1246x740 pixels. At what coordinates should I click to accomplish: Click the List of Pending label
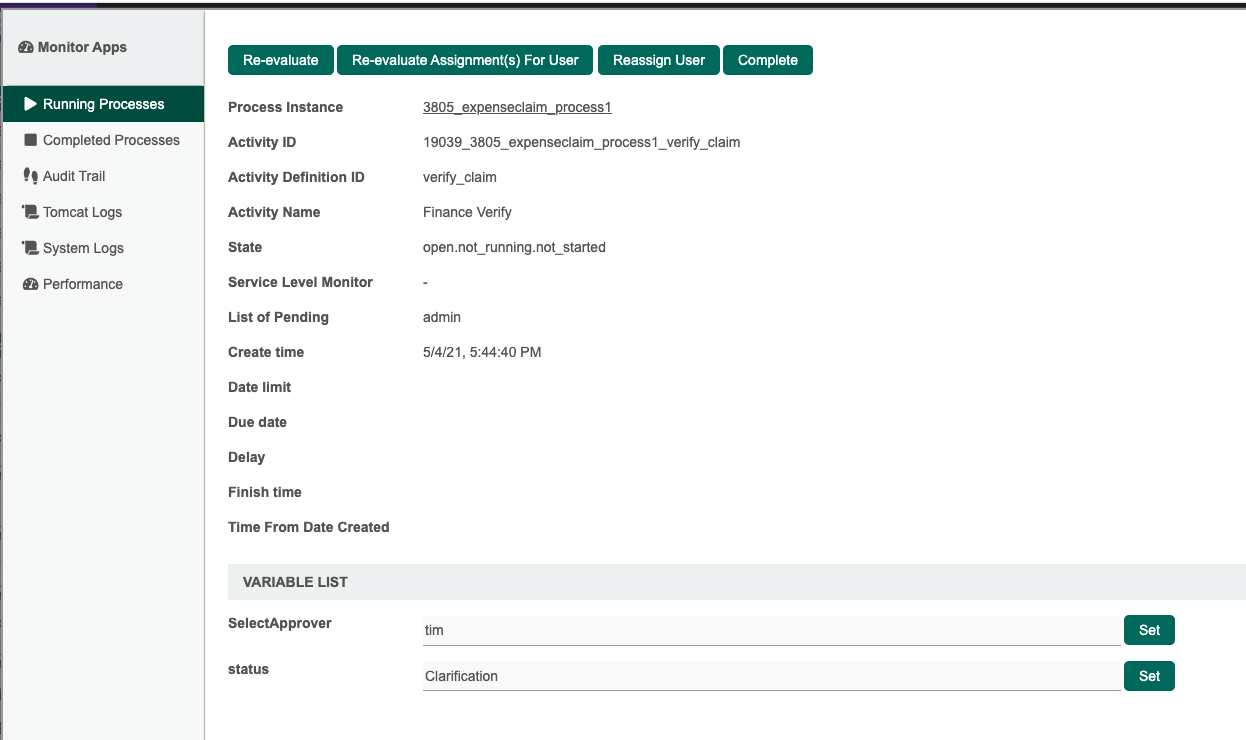278,317
